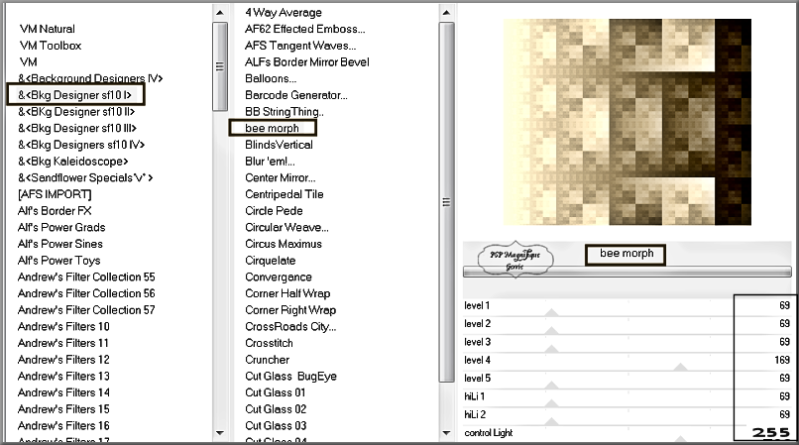Click the filter list scroll-down arrow
The image size is (799, 445).
coord(446,433)
